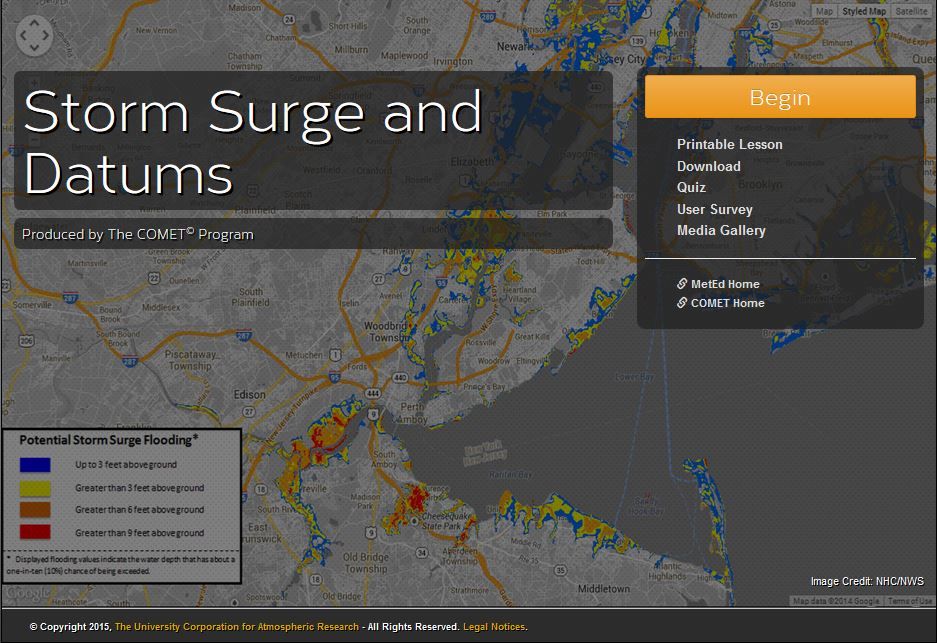Go to COMET Home

pyautogui.click(x=727, y=303)
